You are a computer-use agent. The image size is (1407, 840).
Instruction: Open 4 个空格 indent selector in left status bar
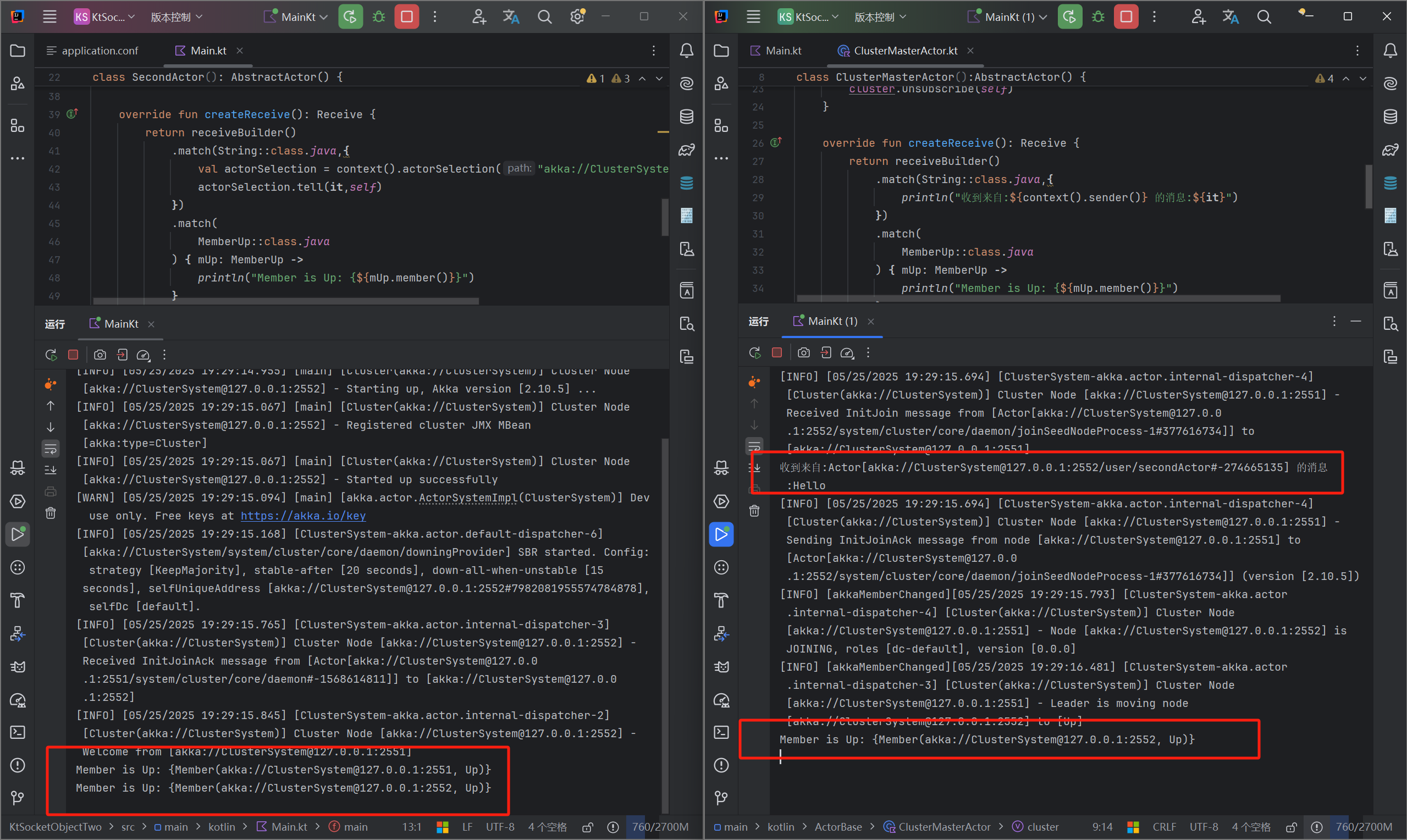tap(547, 827)
